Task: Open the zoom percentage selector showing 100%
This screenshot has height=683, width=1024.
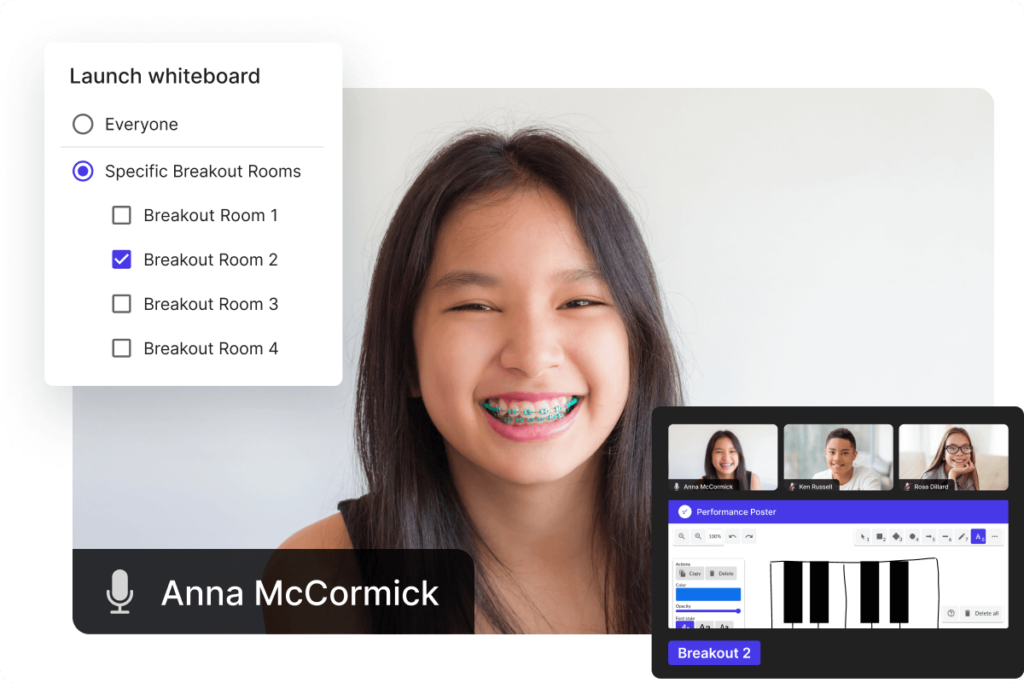Action: click(715, 536)
